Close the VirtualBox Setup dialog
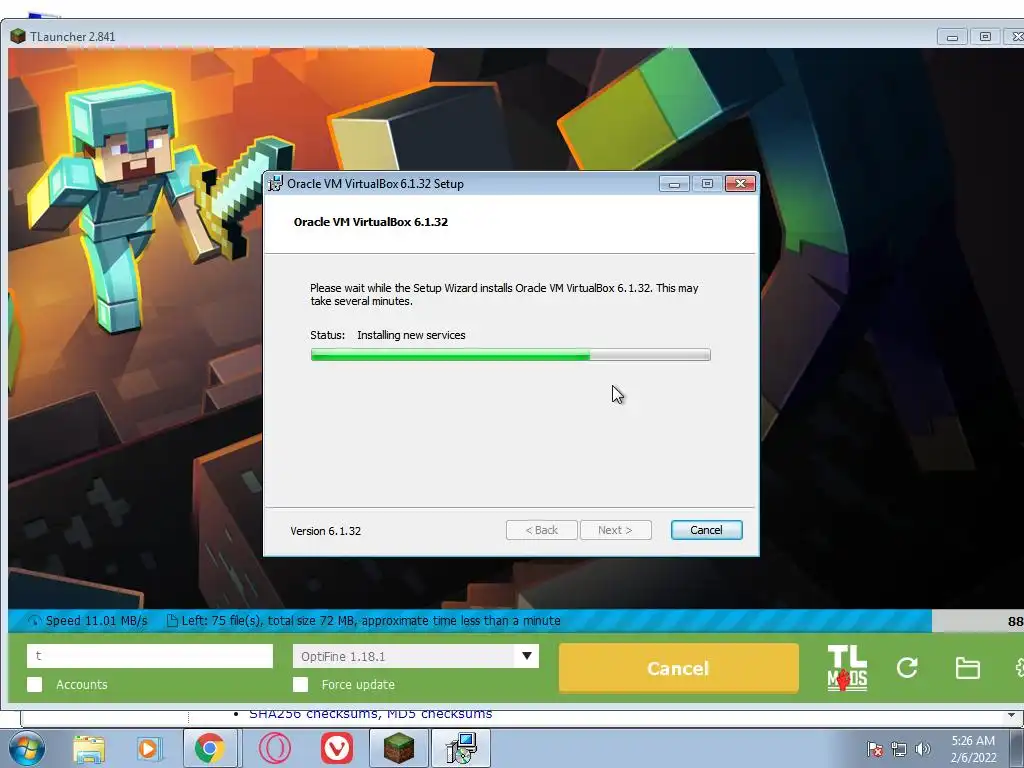Image resolution: width=1024 pixels, height=768 pixels. [x=741, y=184]
